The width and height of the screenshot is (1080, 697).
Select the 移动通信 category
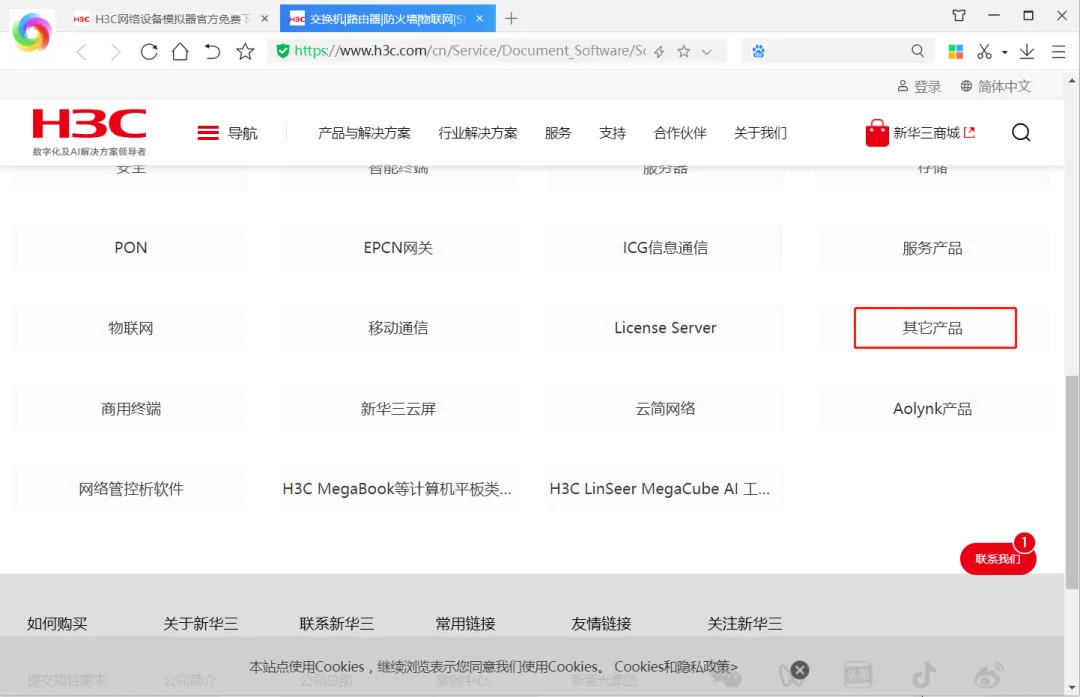tap(398, 328)
